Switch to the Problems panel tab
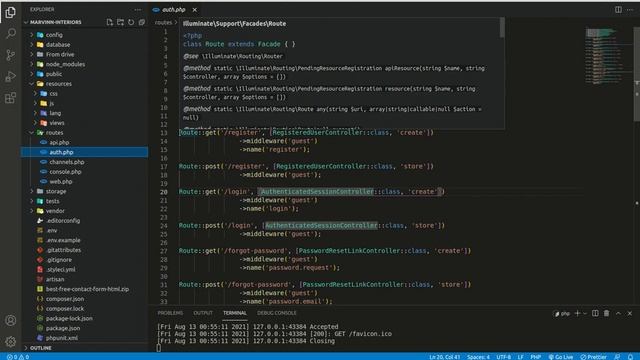Screen dimensions: 640x360 (170, 313)
